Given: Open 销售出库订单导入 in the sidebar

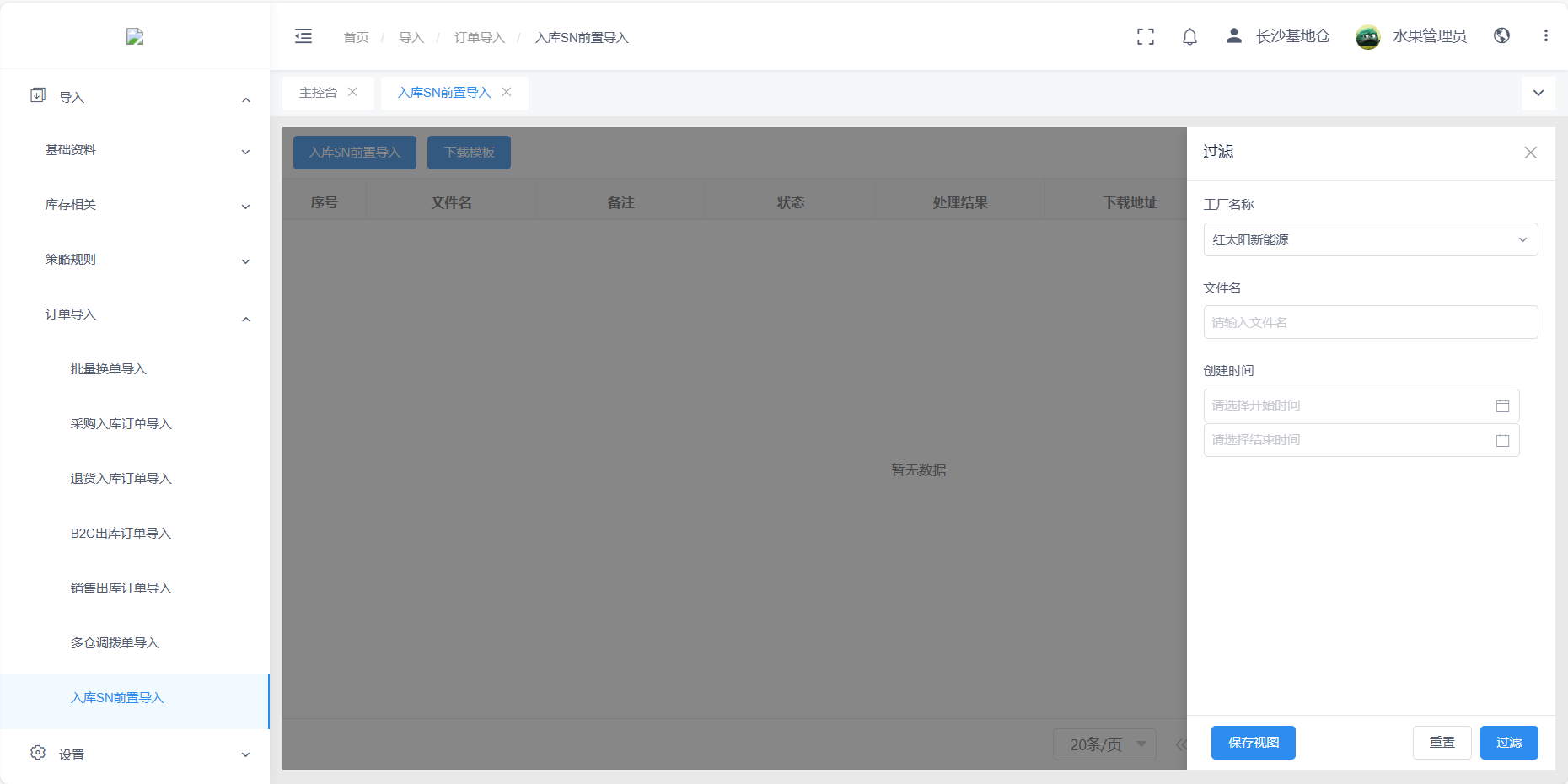Looking at the screenshot, I should (x=121, y=588).
